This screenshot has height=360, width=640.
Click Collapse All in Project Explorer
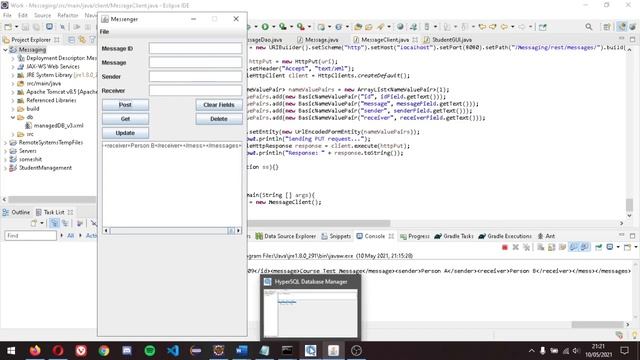pyautogui.click(x=71, y=40)
